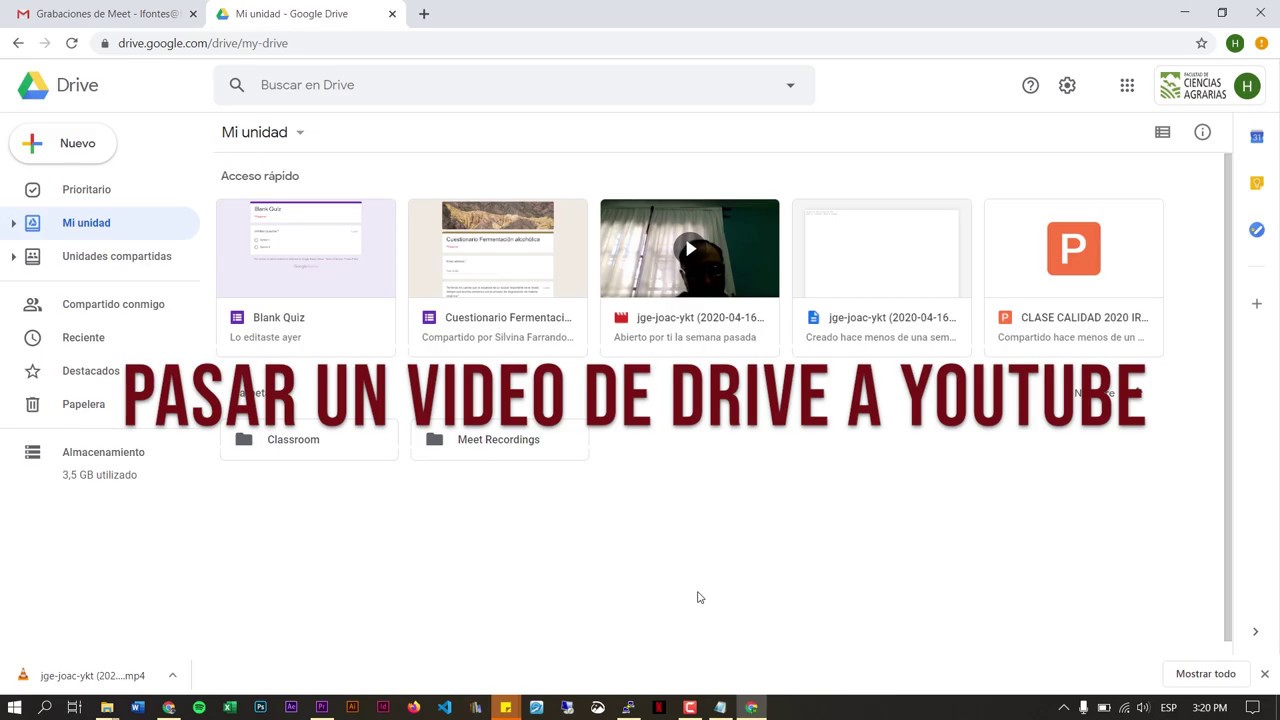The image size is (1280, 720).
Task: Open Unidades compartidas
Action: tap(116, 256)
